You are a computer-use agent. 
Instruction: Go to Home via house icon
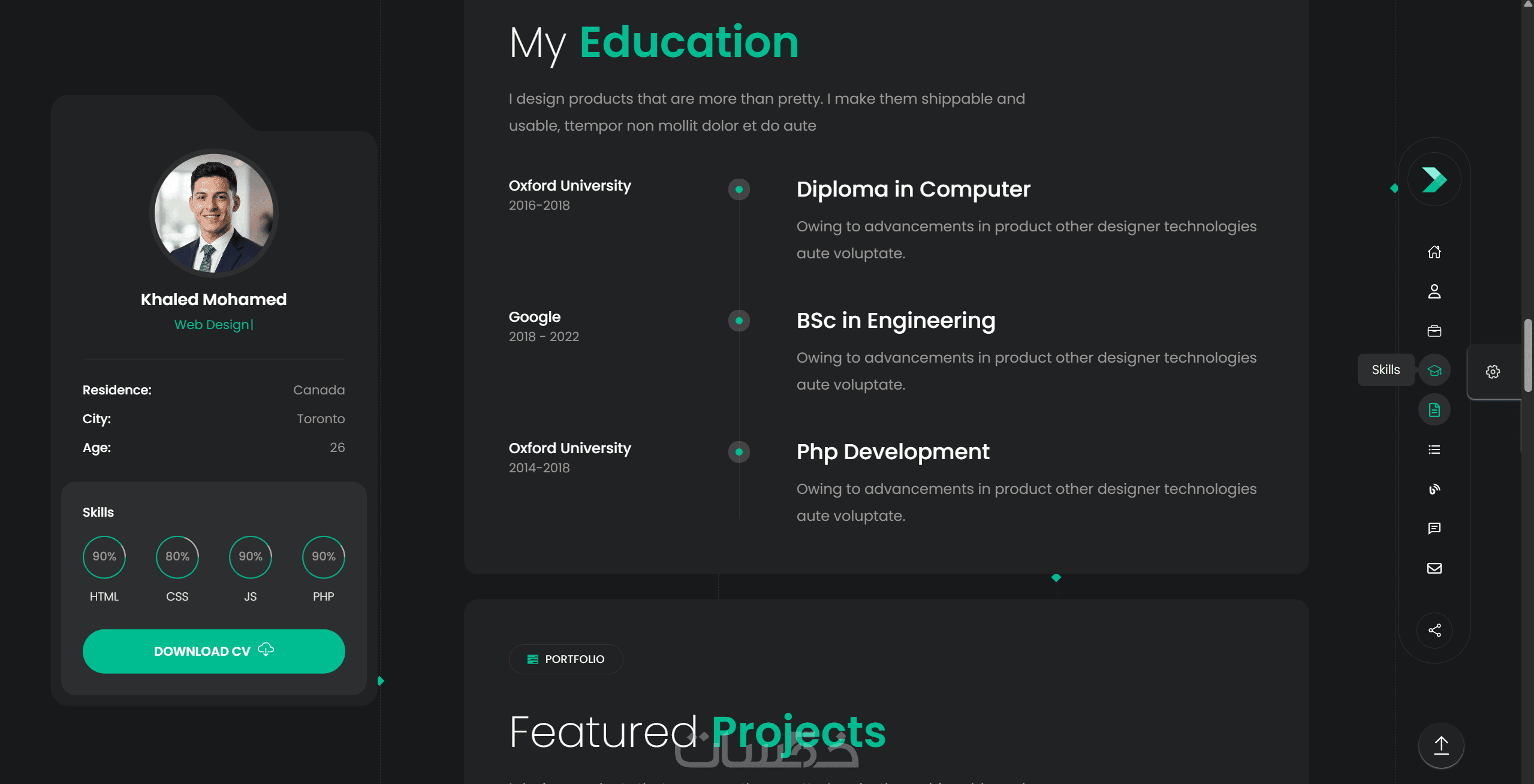point(1434,252)
